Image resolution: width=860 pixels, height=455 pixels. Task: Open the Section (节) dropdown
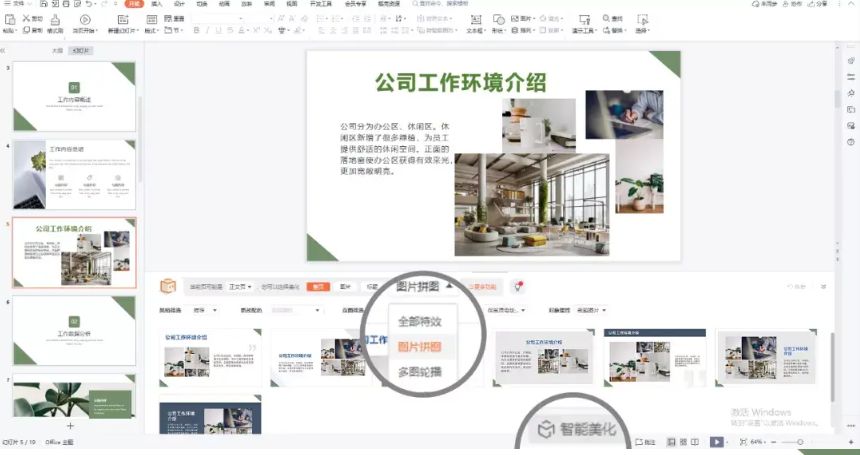tap(174, 31)
